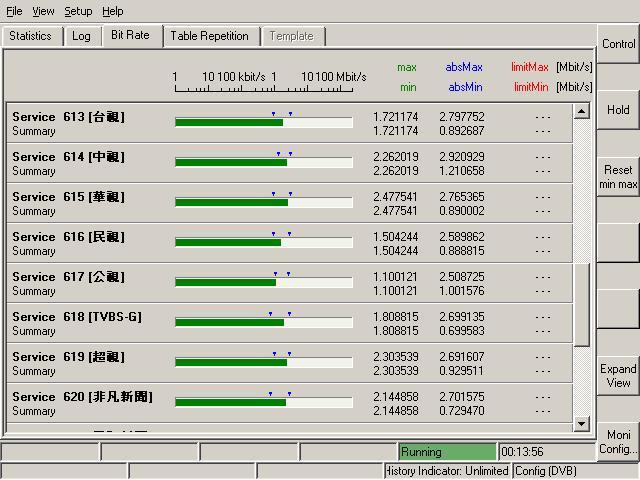Select the Service 618 [TVBS-G] label
This screenshot has width=640, height=480.
[x=77, y=317]
